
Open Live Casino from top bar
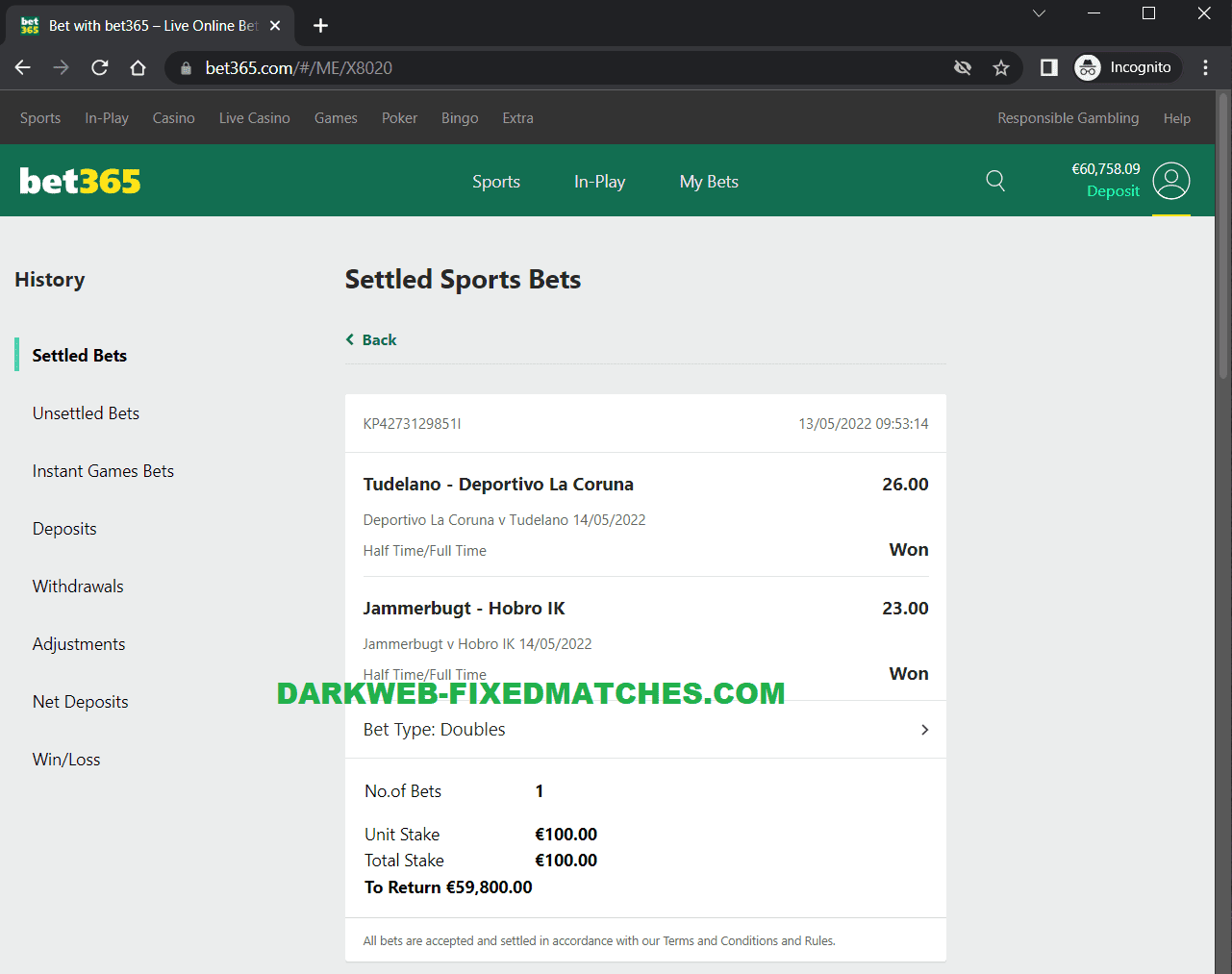coord(255,118)
